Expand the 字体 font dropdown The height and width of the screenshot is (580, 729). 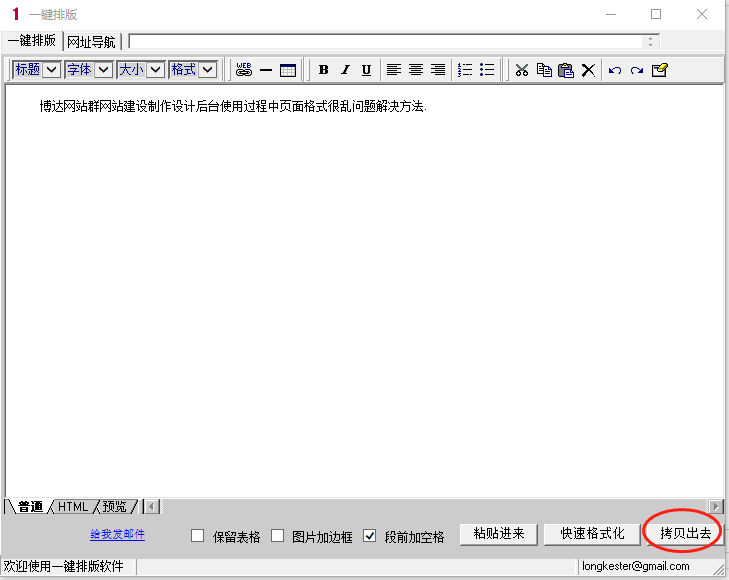103,70
